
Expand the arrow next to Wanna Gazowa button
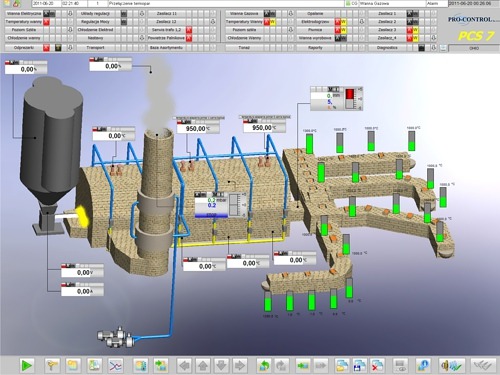click(291, 14)
